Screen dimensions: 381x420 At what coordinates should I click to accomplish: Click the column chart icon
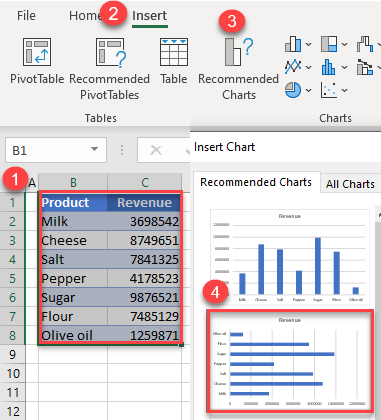coord(293,44)
